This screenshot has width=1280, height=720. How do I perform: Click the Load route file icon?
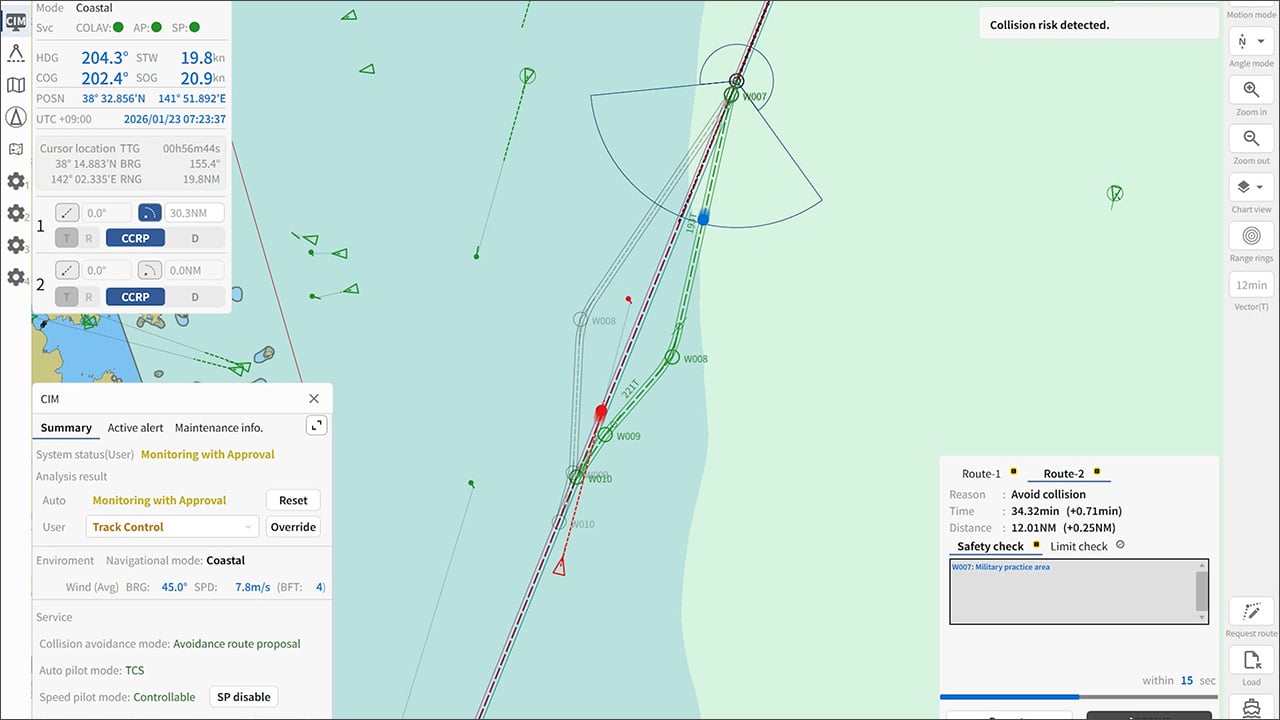point(1250,660)
